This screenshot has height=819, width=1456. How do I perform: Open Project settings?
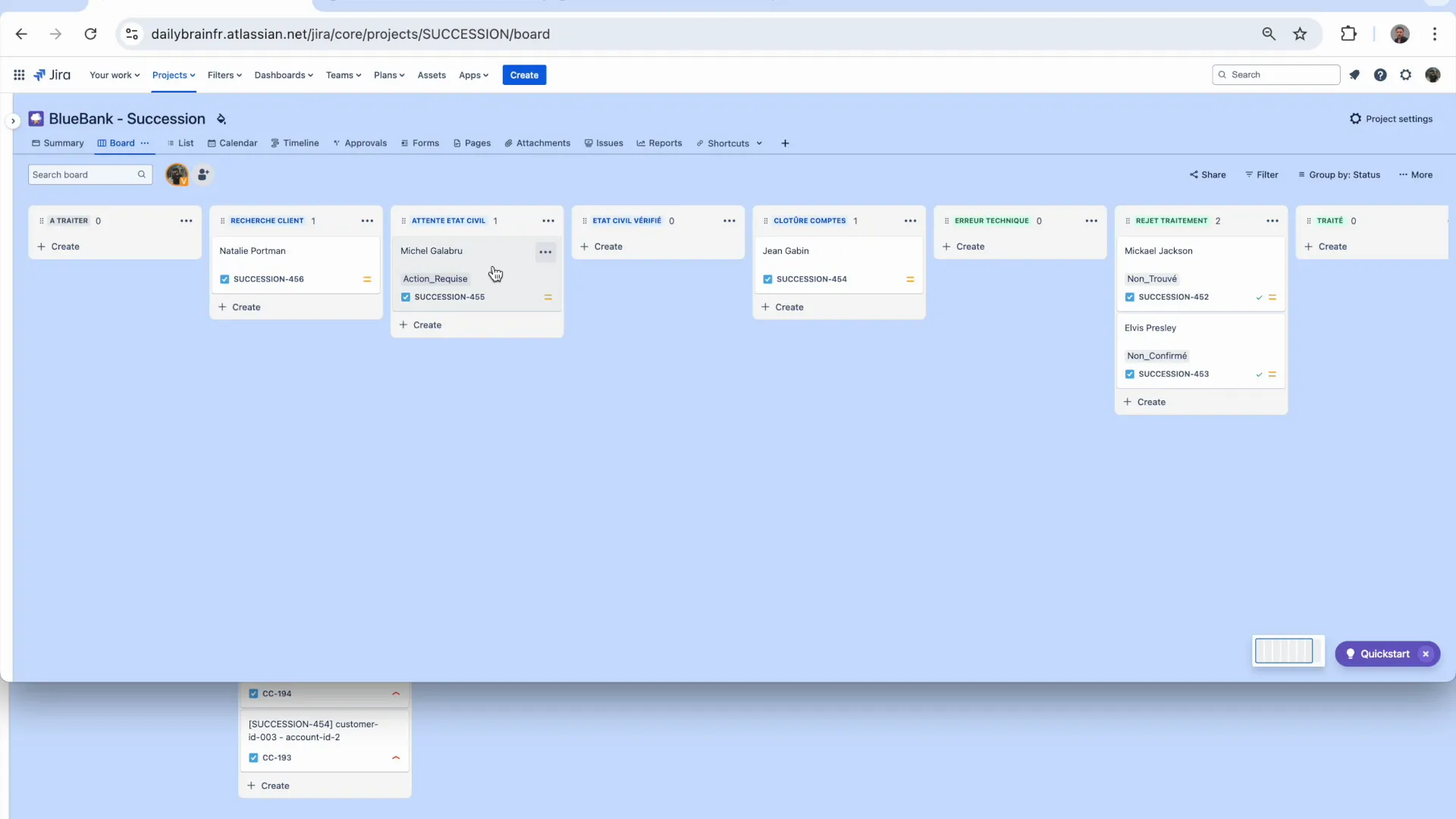click(x=1392, y=119)
